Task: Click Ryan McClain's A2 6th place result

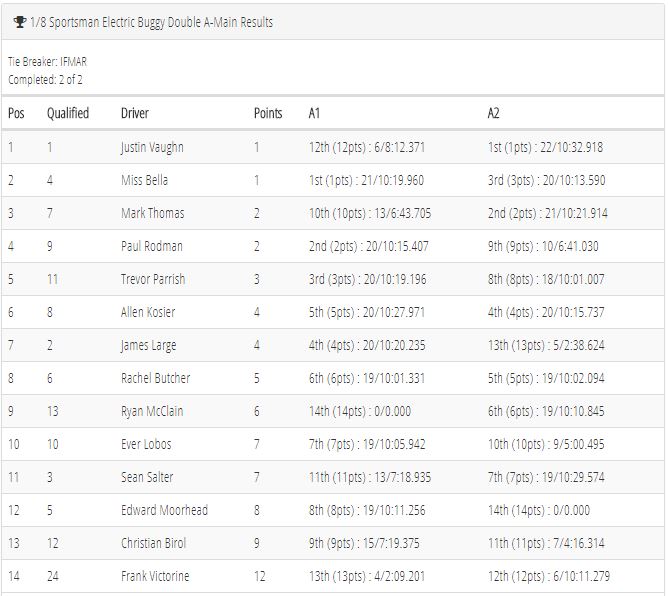Action: [546, 411]
